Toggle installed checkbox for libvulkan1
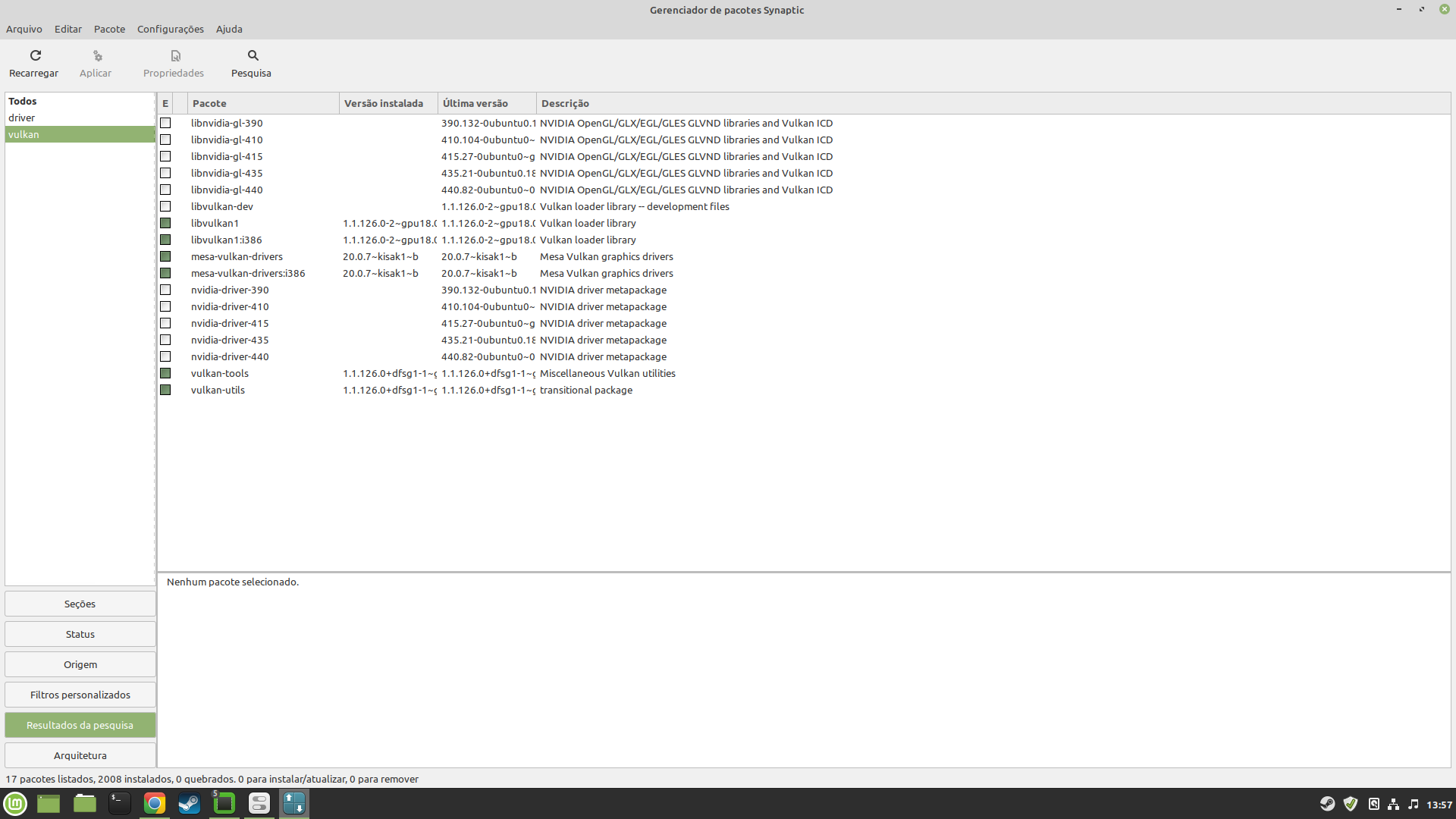Image resolution: width=1456 pixels, height=819 pixels. tap(165, 223)
